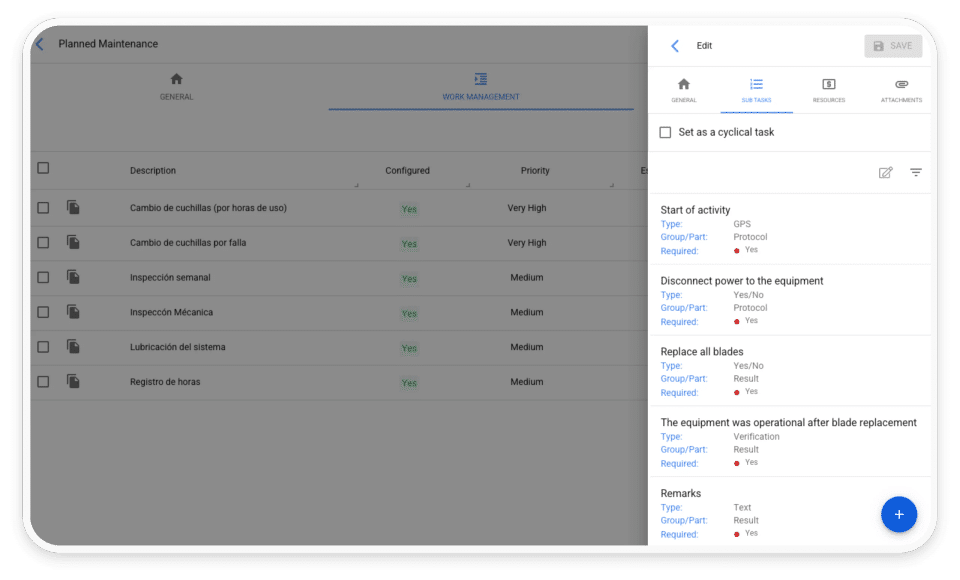Click Inspección semanal description cell
Viewport: 960px width, 580px height.
click(170, 277)
